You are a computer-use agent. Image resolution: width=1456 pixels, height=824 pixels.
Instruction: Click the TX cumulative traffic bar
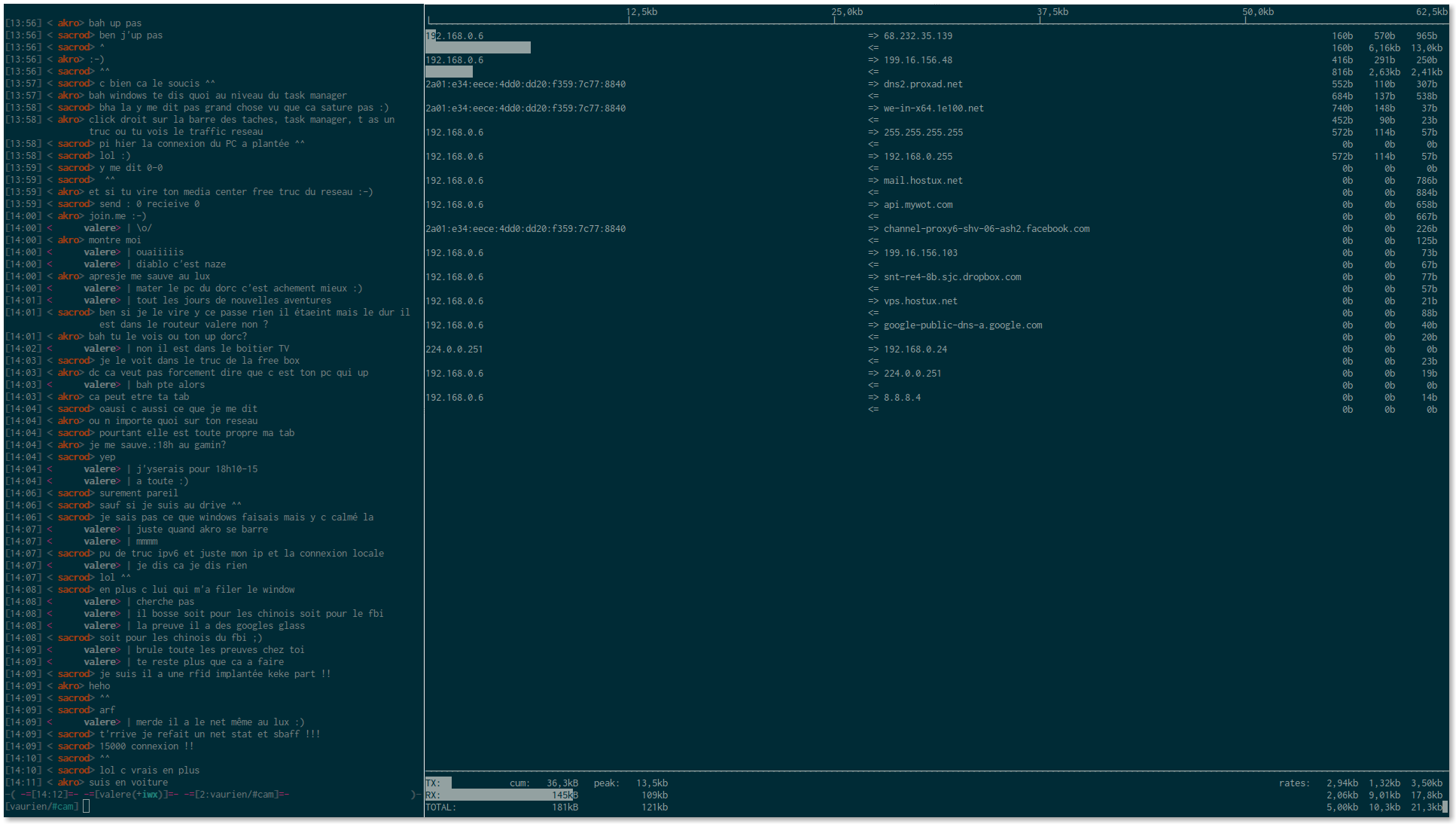[438, 783]
